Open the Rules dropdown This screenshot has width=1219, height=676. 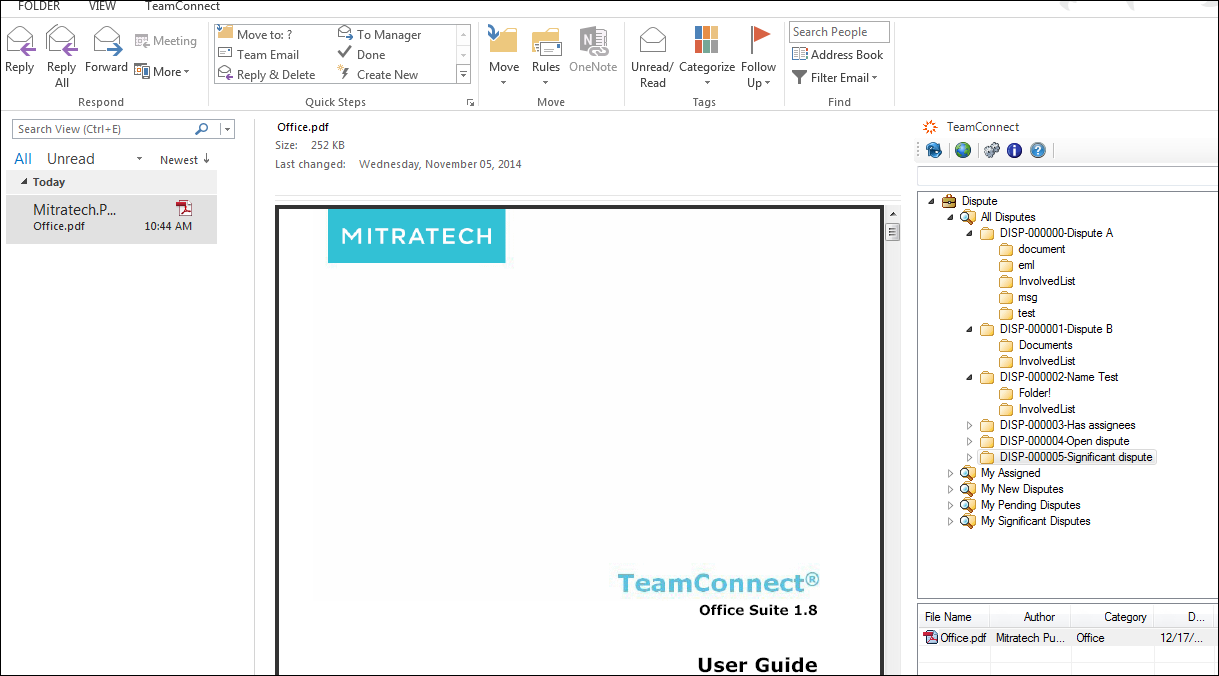(x=546, y=58)
